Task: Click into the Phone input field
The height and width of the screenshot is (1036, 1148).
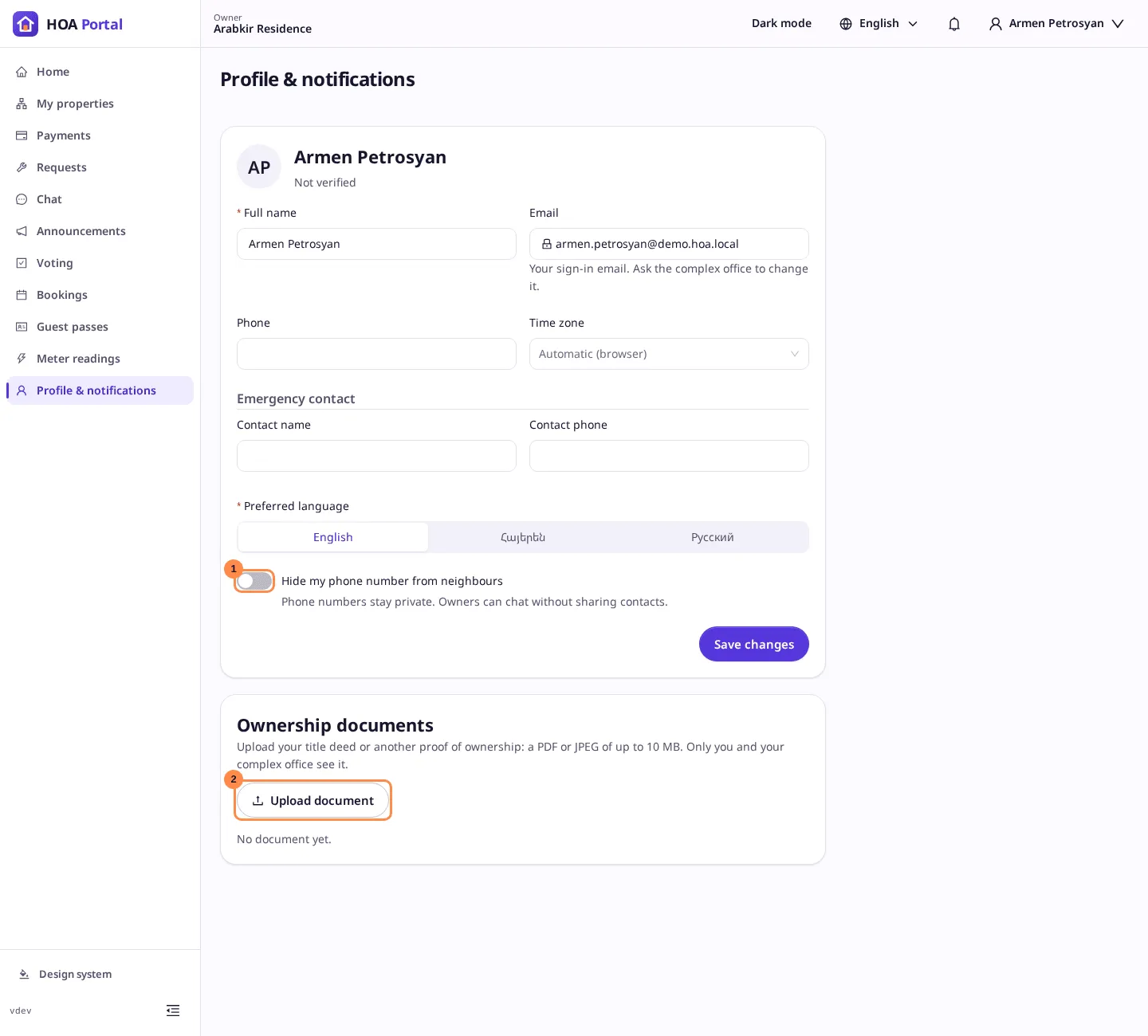Action: point(376,354)
